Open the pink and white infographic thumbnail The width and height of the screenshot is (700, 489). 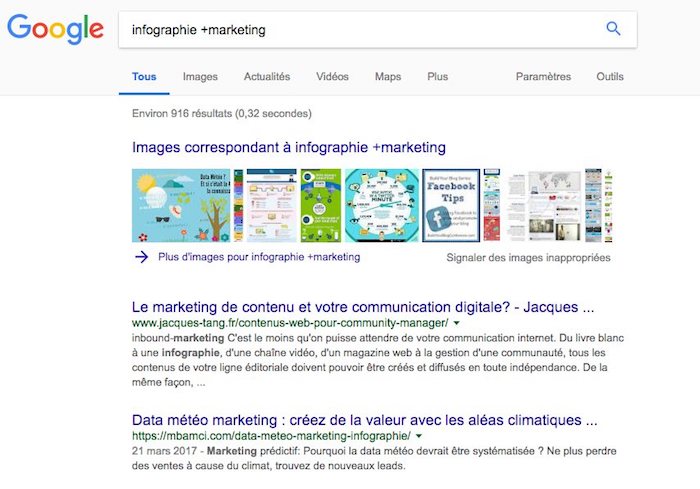(x=271, y=205)
